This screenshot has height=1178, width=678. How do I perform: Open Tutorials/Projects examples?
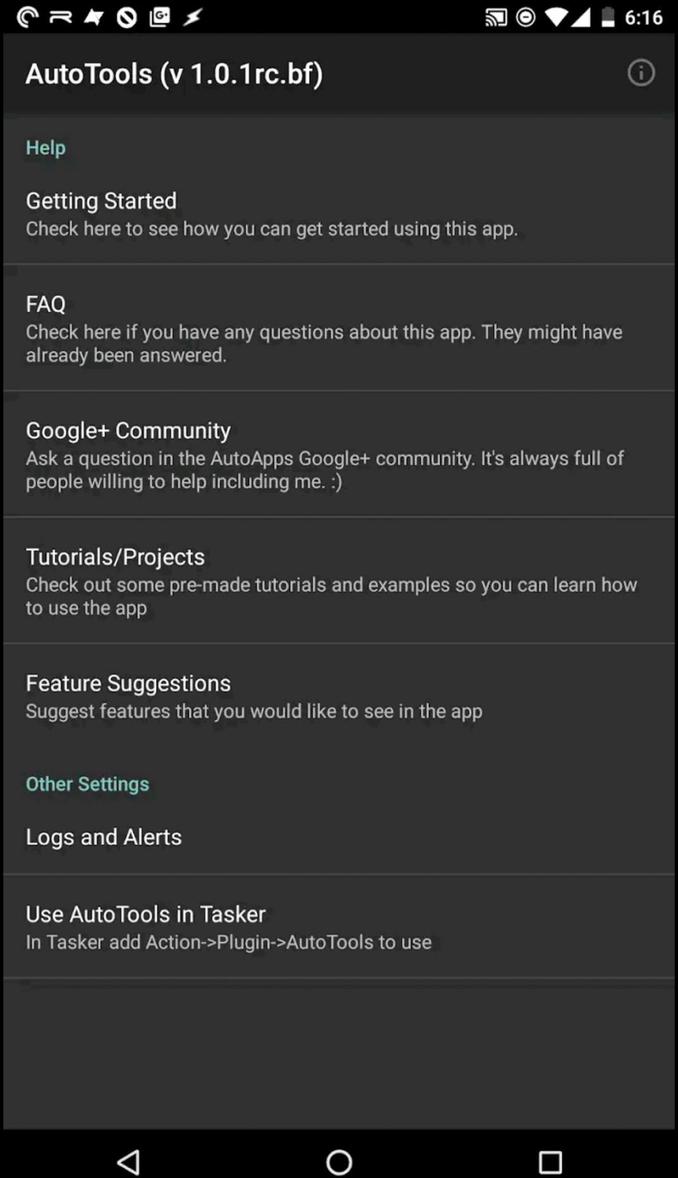click(339, 580)
